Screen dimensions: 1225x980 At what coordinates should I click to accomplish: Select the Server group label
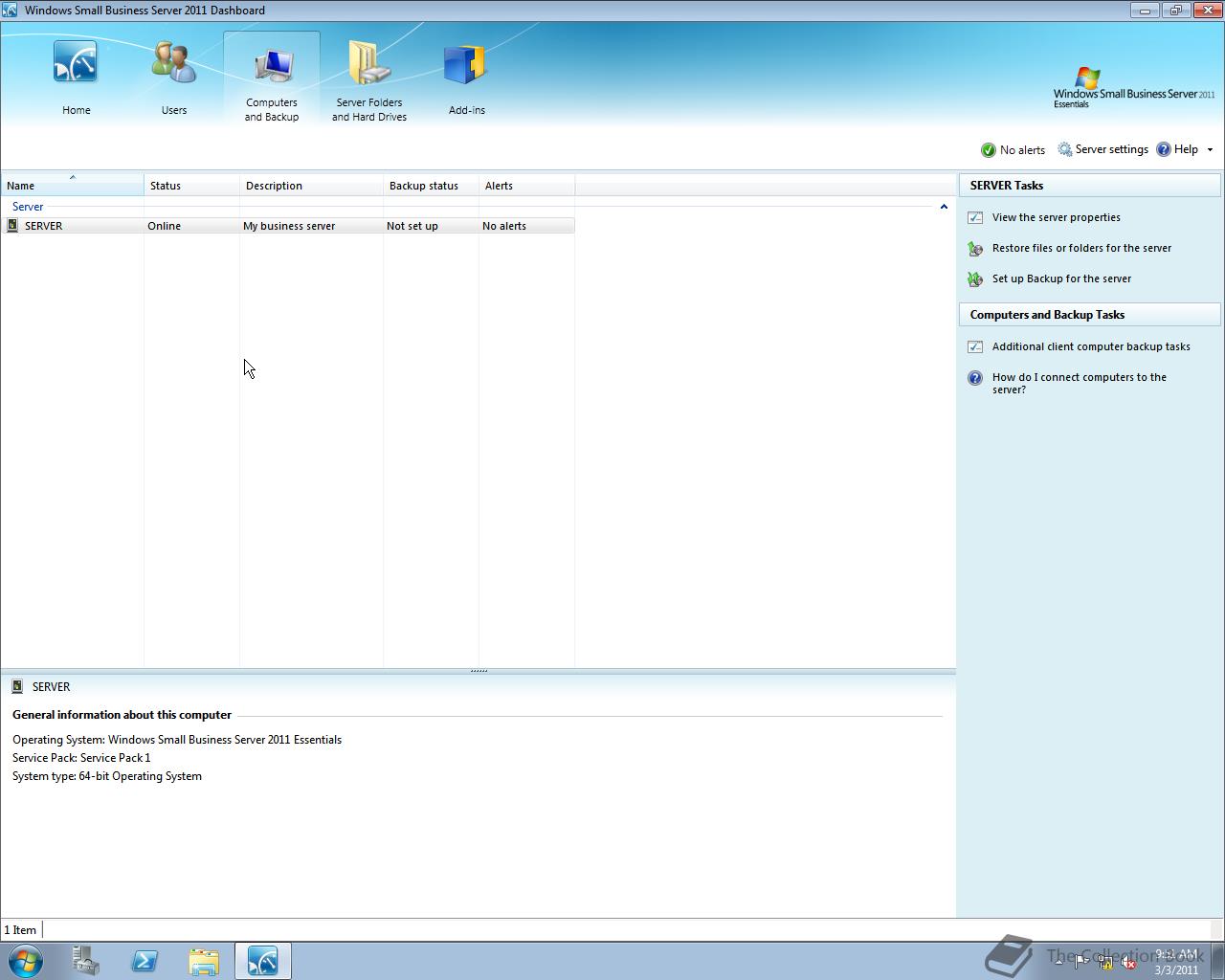(x=28, y=207)
